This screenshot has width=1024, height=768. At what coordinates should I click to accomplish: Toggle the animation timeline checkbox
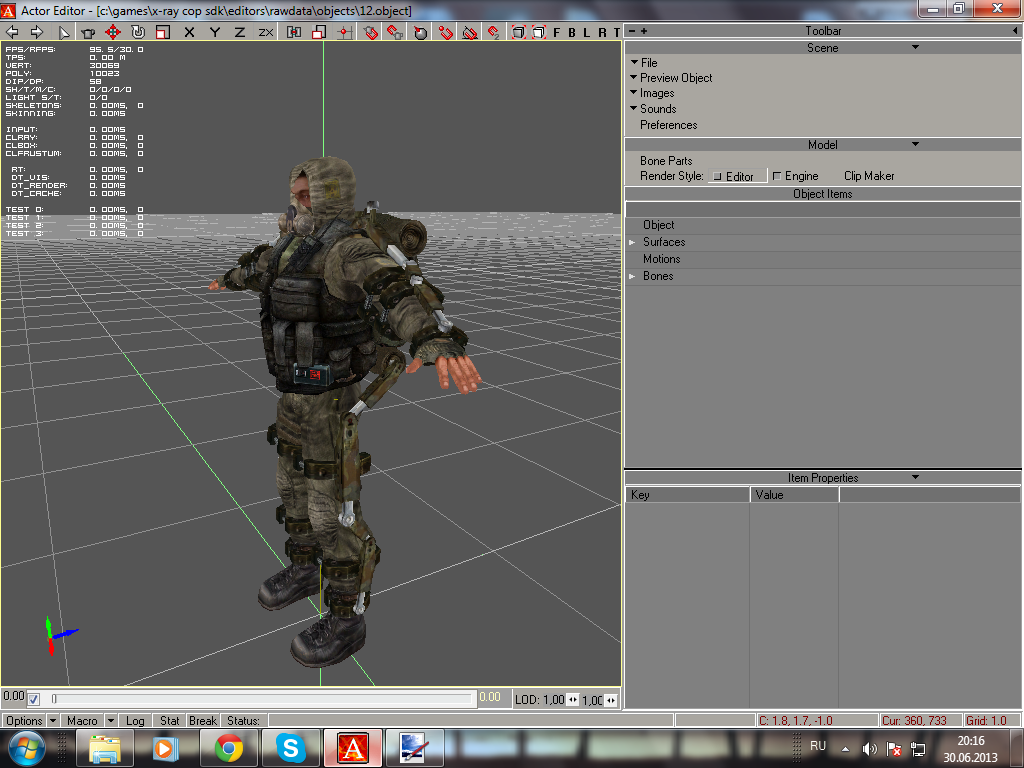[34, 699]
